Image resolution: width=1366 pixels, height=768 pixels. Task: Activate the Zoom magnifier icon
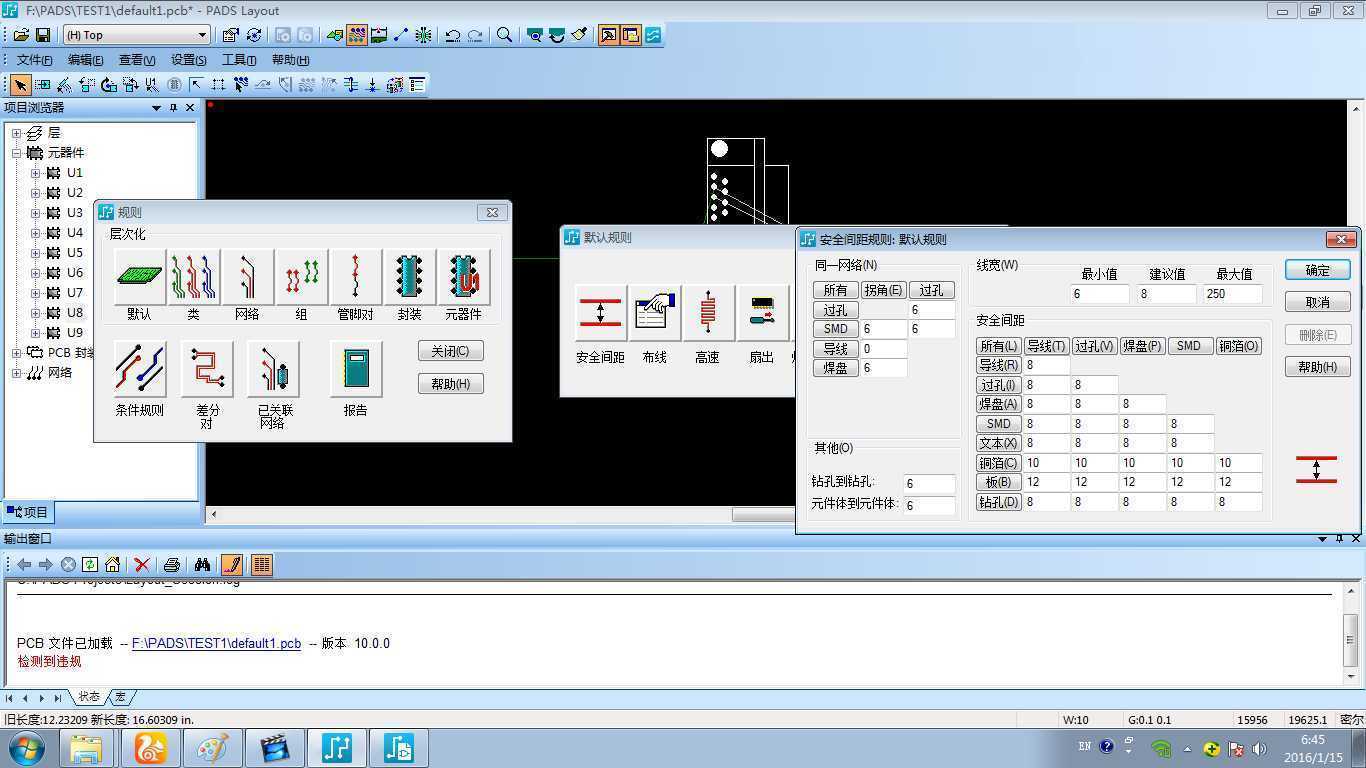[505, 35]
